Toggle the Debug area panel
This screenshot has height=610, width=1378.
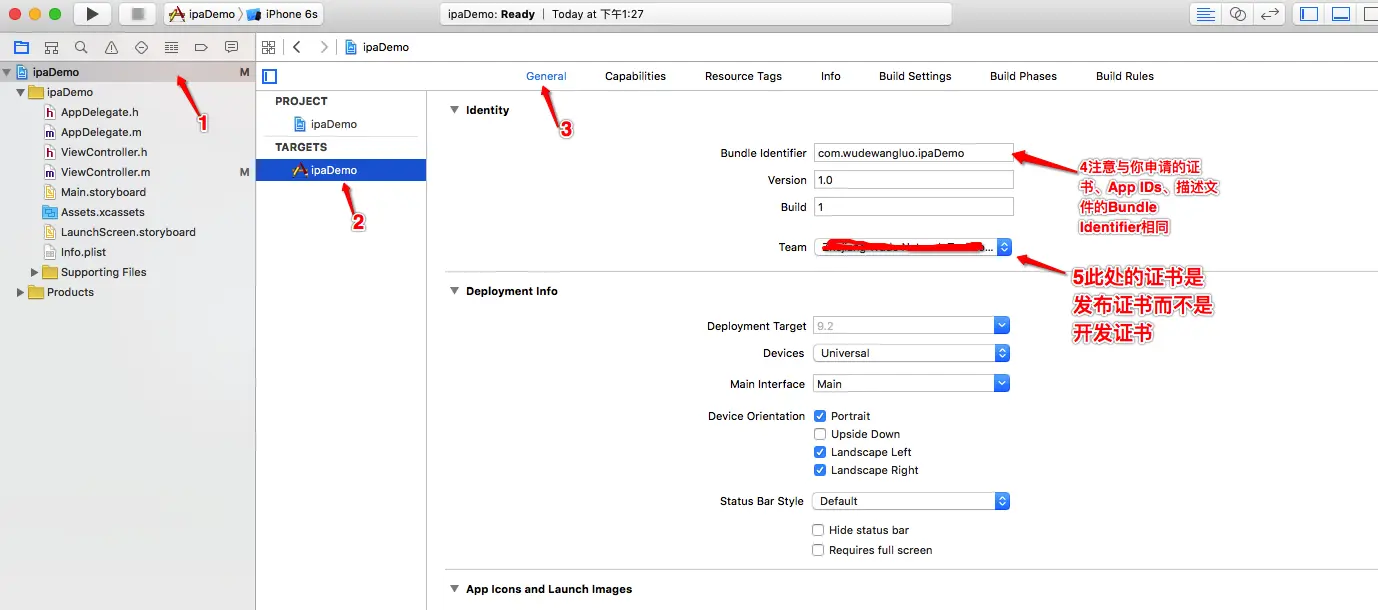pyautogui.click(x=1341, y=14)
